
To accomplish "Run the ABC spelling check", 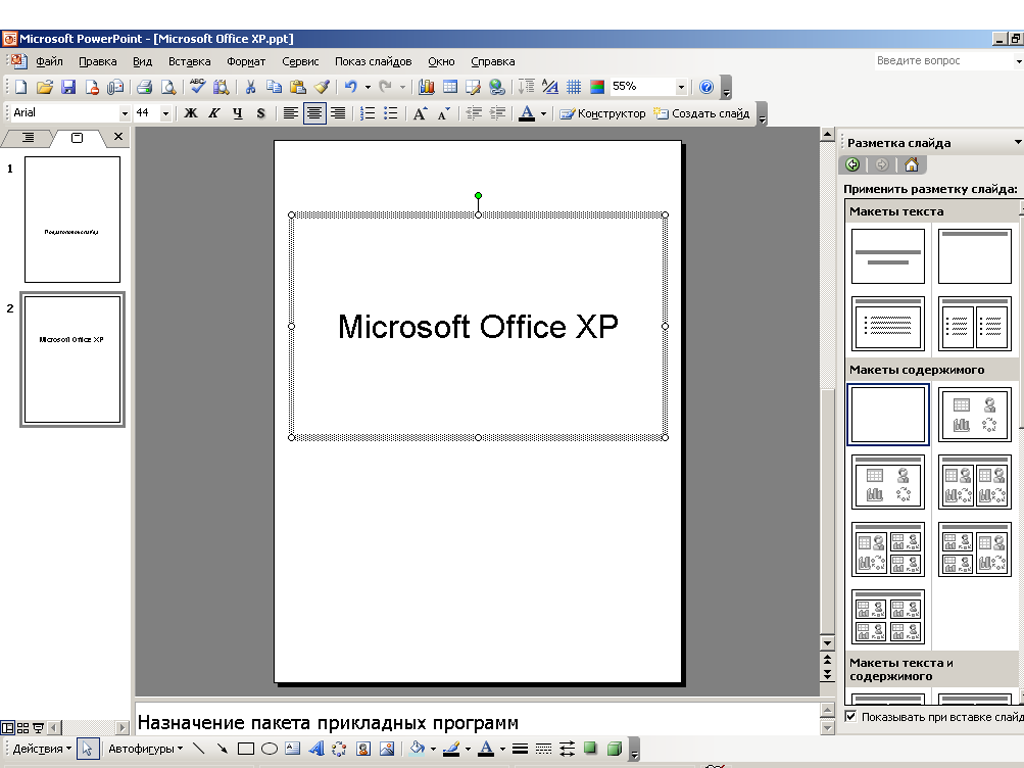I will point(197,87).
